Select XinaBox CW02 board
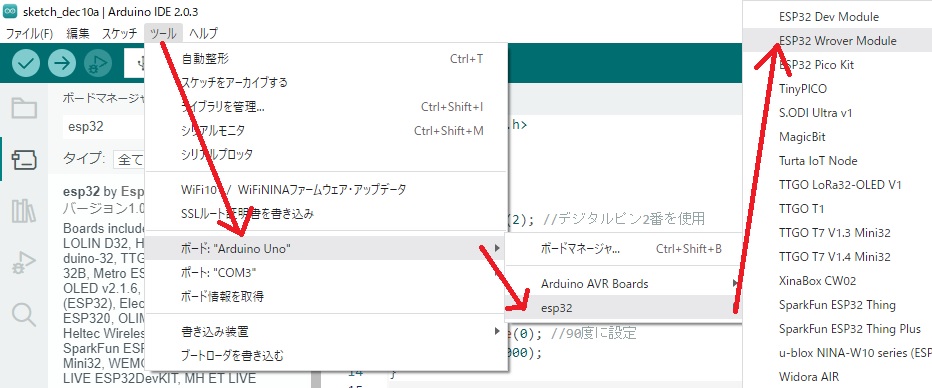Image resolution: width=932 pixels, height=388 pixels. pos(837,280)
